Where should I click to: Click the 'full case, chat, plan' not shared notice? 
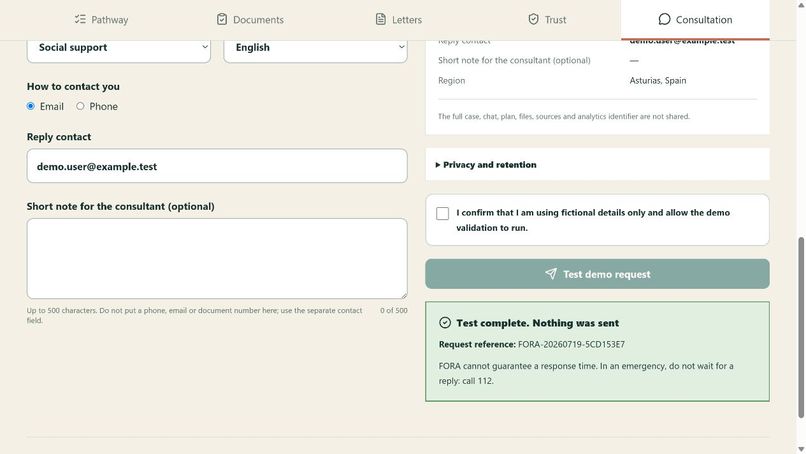(x=563, y=116)
